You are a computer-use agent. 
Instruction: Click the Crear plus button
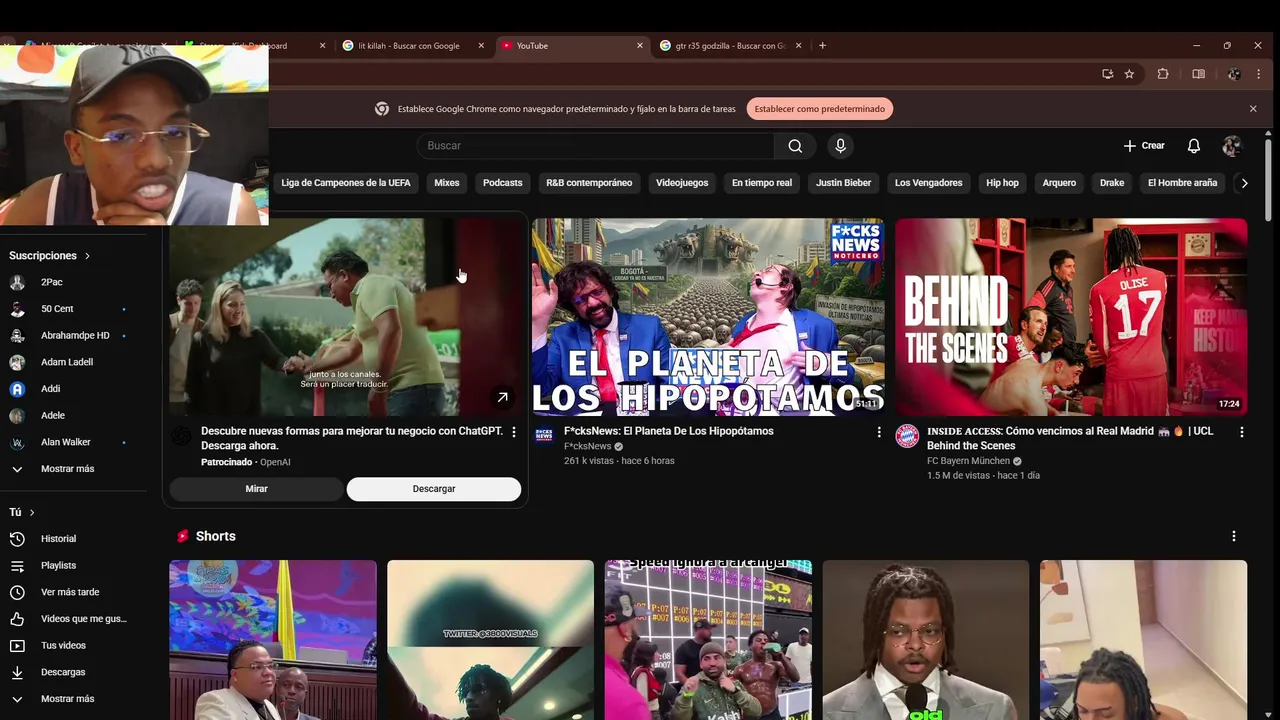click(x=1144, y=146)
